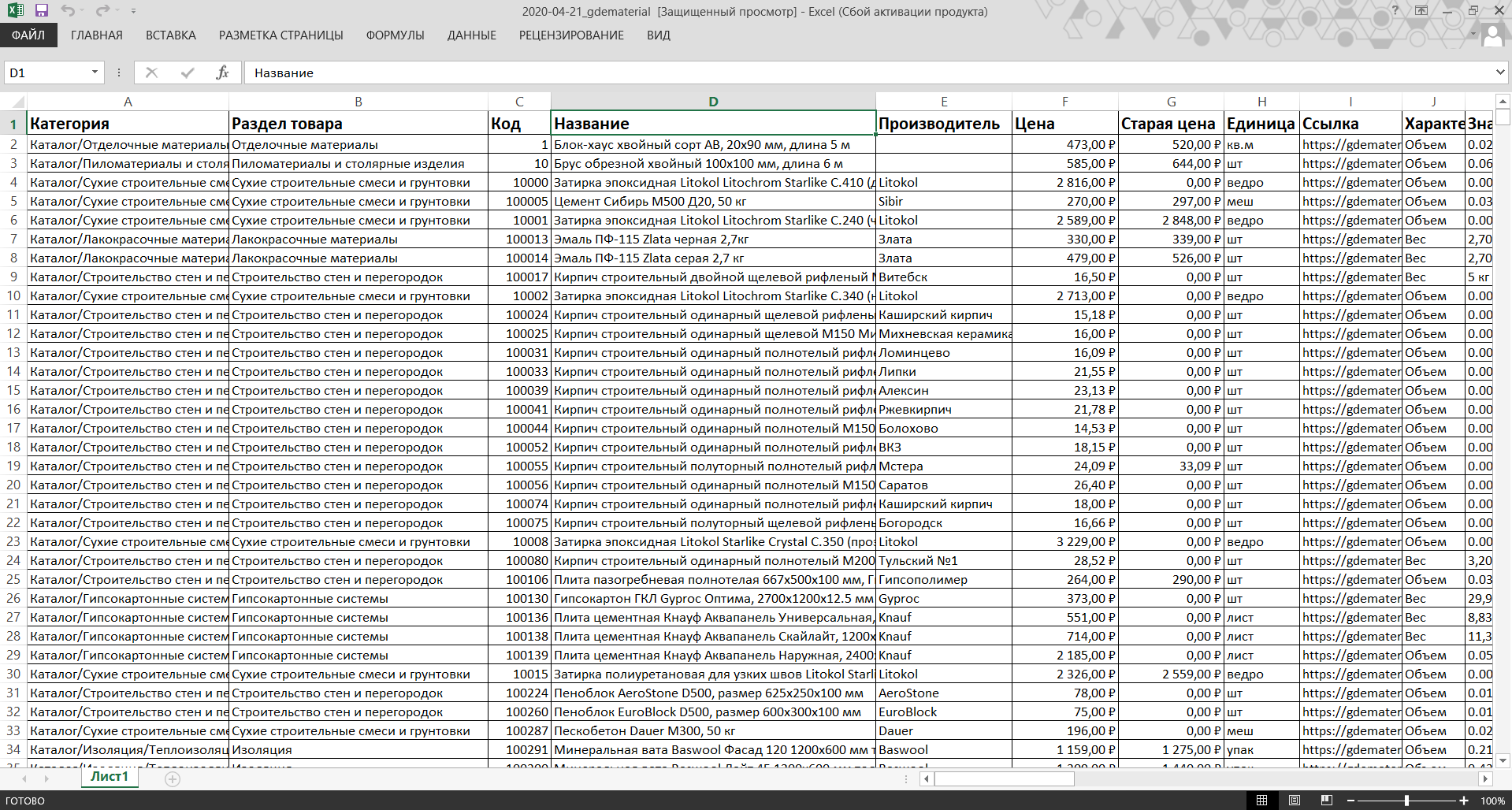Click the zoom slider handle

click(1406, 801)
